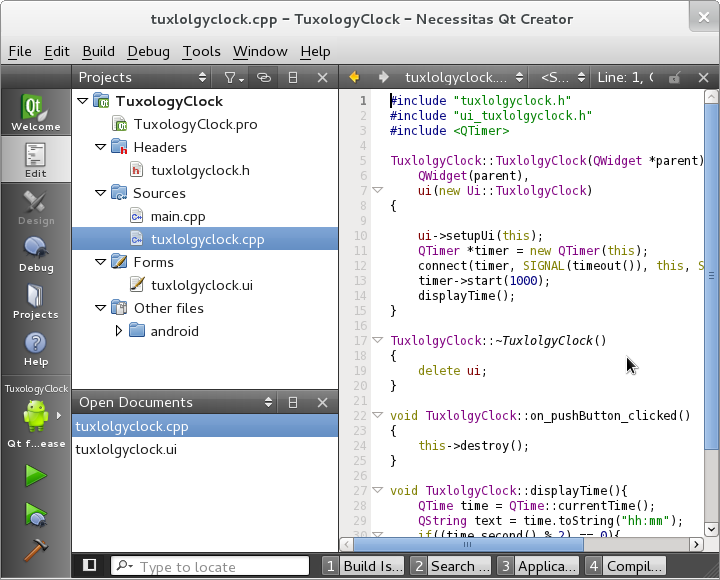Open the Debug menu
This screenshot has width=720, height=580.
point(148,51)
